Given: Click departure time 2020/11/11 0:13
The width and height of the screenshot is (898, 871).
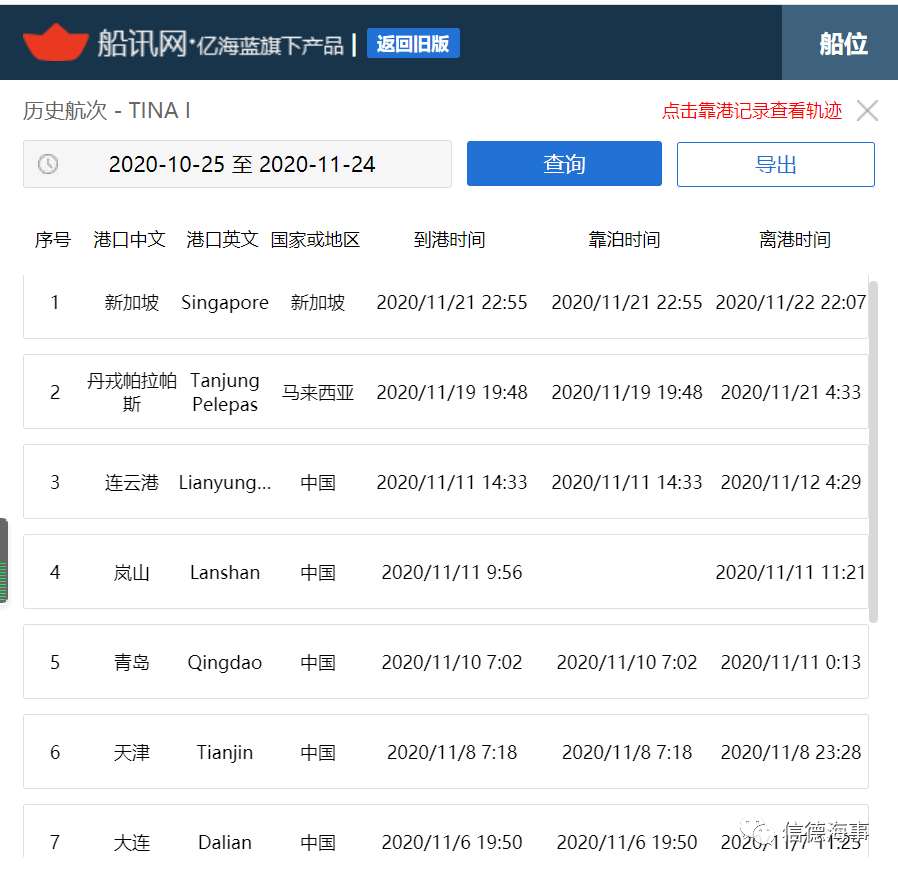Looking at the screenshot, I should tap(791, 662).
